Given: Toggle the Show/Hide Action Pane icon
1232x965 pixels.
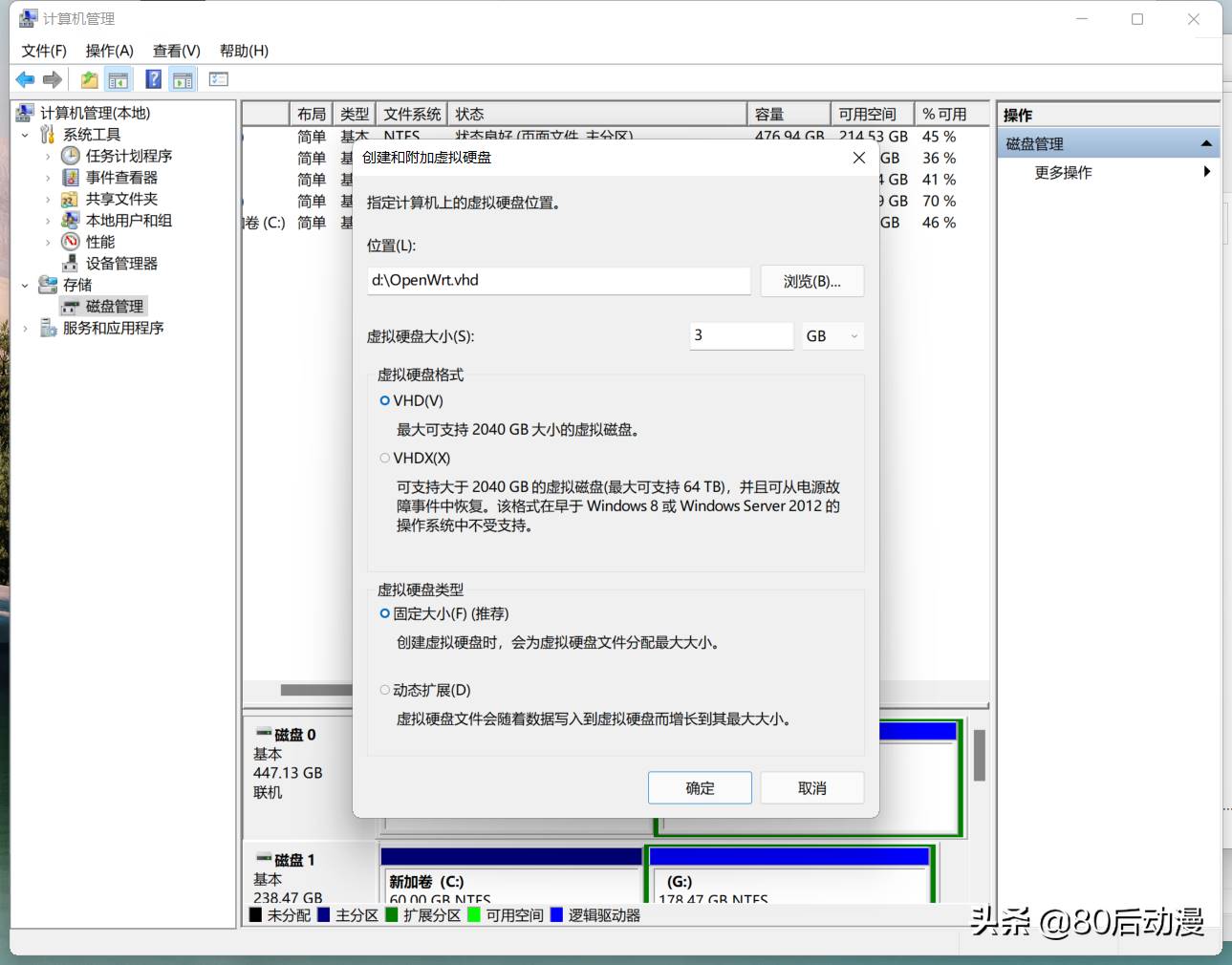Looking at the screenshot, I should click(x=183, y=80).
